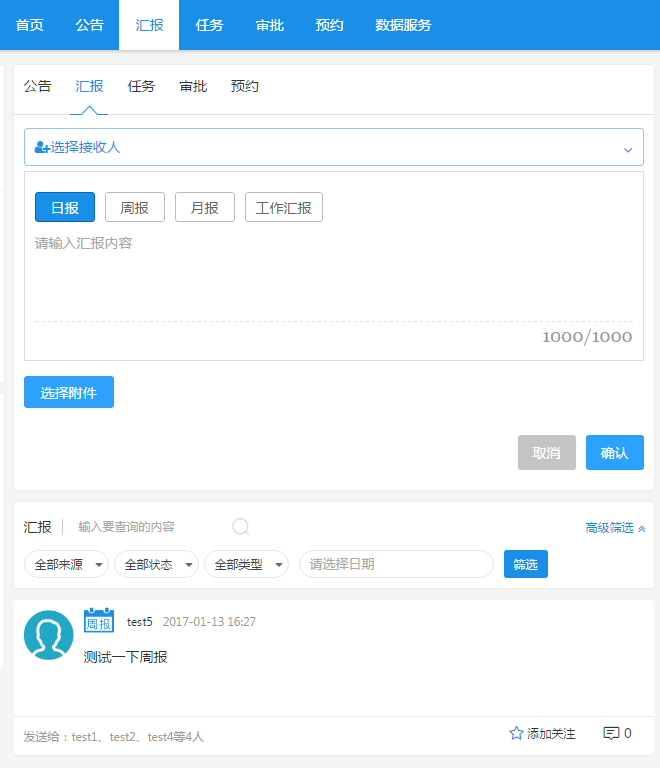This screenshot has height=768, width=660.
Task: Click test5's user avatar
Action: (x=48, y=635)
